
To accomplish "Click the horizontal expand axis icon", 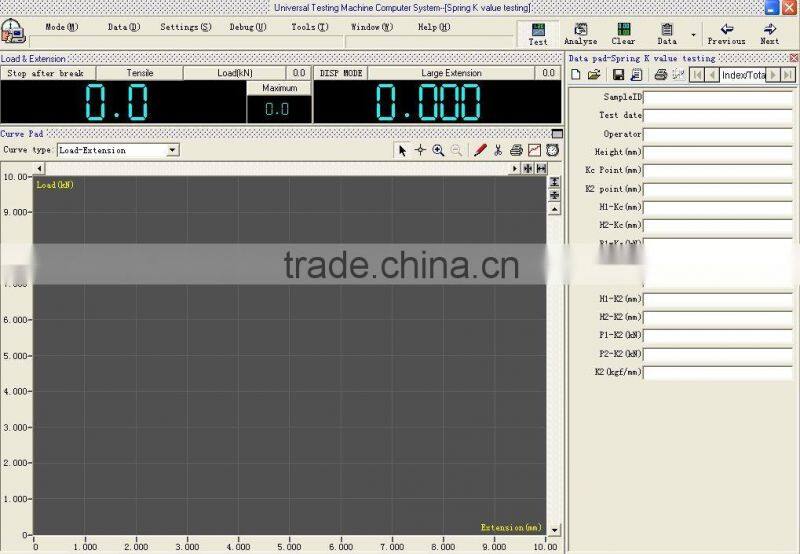I will point(541,168).
